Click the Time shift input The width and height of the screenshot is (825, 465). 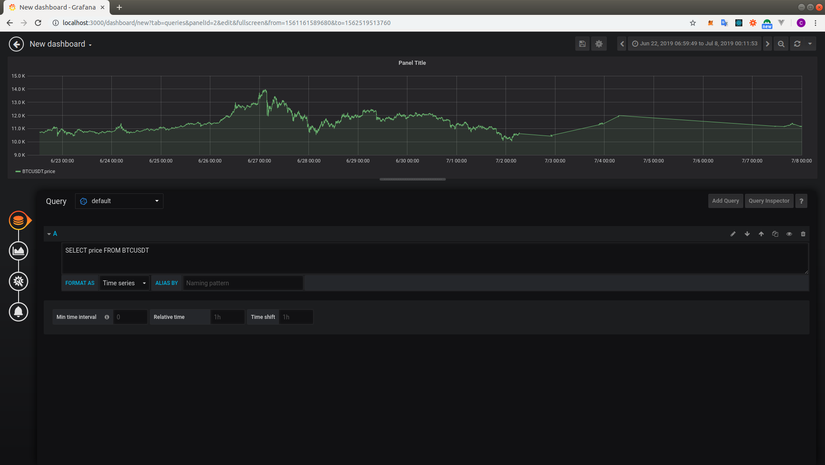pos(296,317)
